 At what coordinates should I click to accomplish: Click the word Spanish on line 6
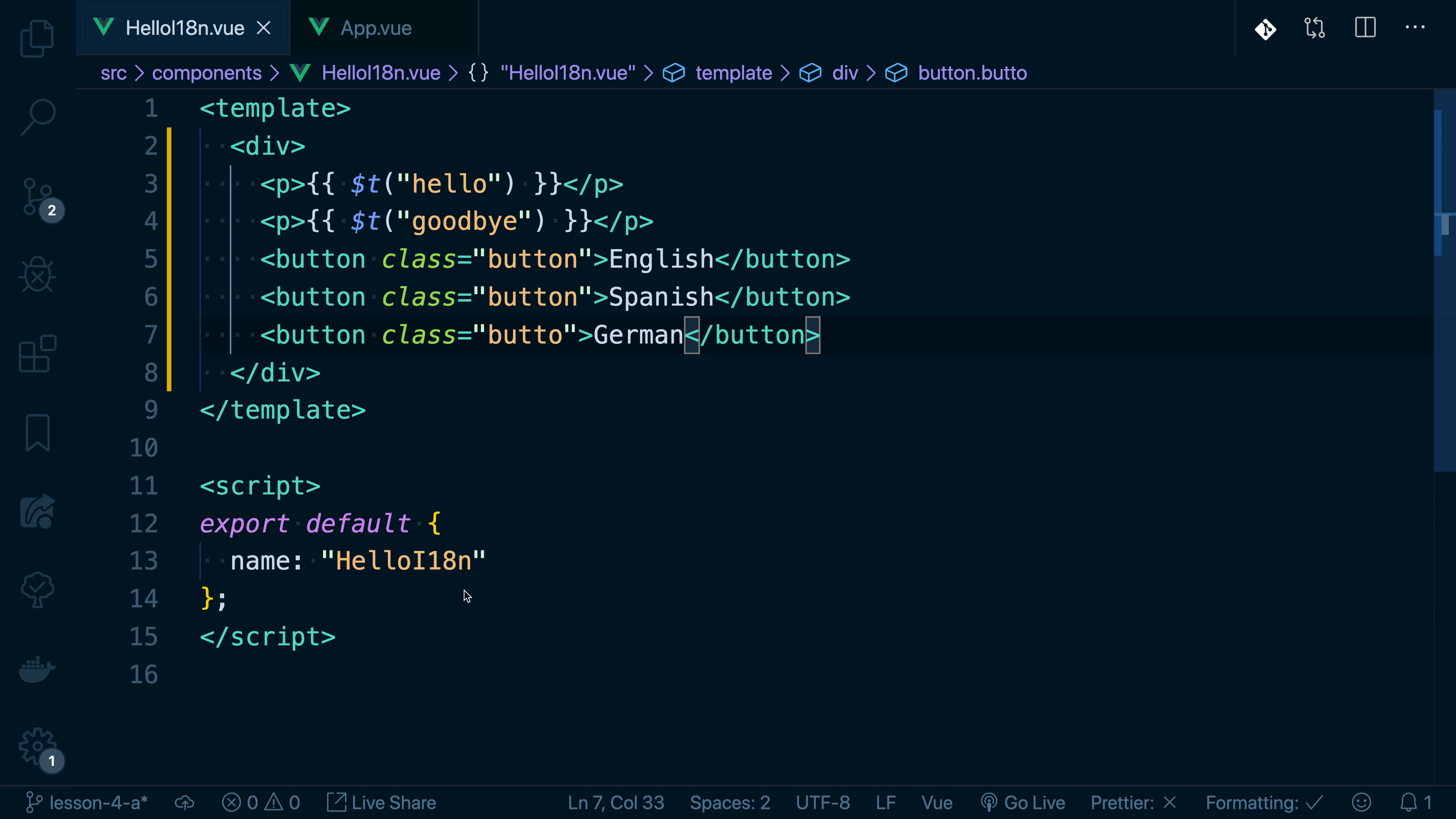(x=661, y=297)
